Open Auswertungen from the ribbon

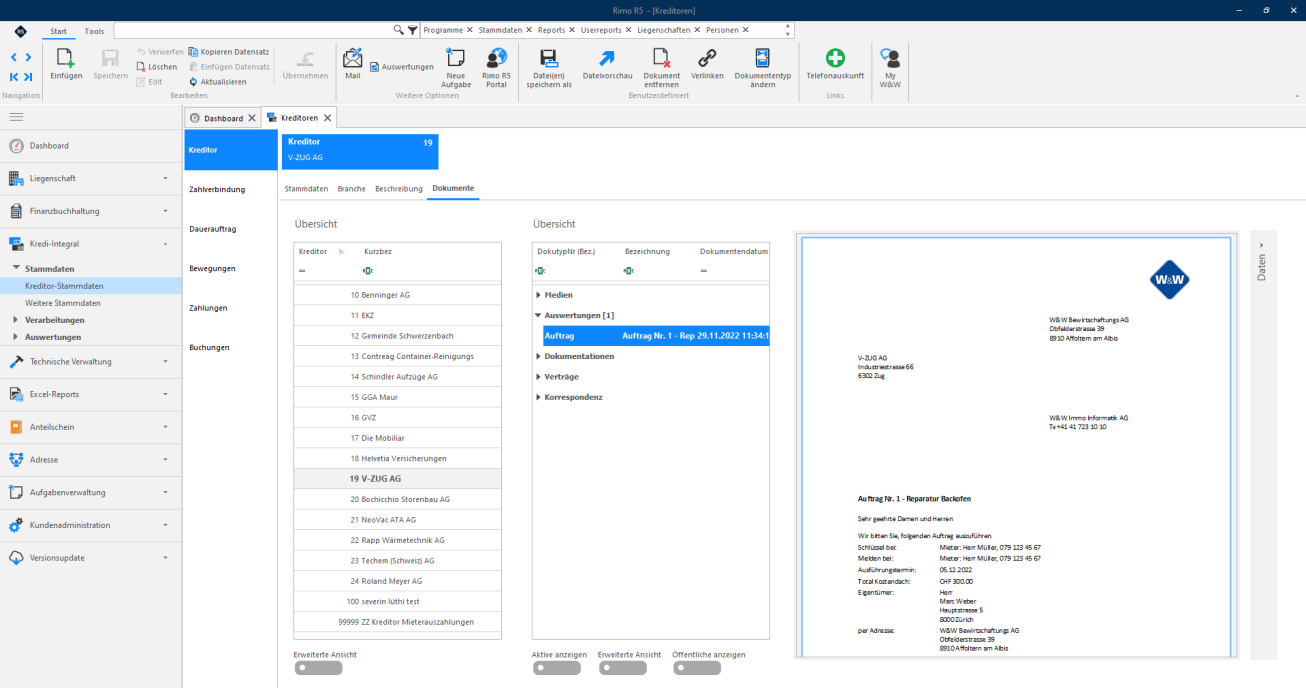click(401, 67)
